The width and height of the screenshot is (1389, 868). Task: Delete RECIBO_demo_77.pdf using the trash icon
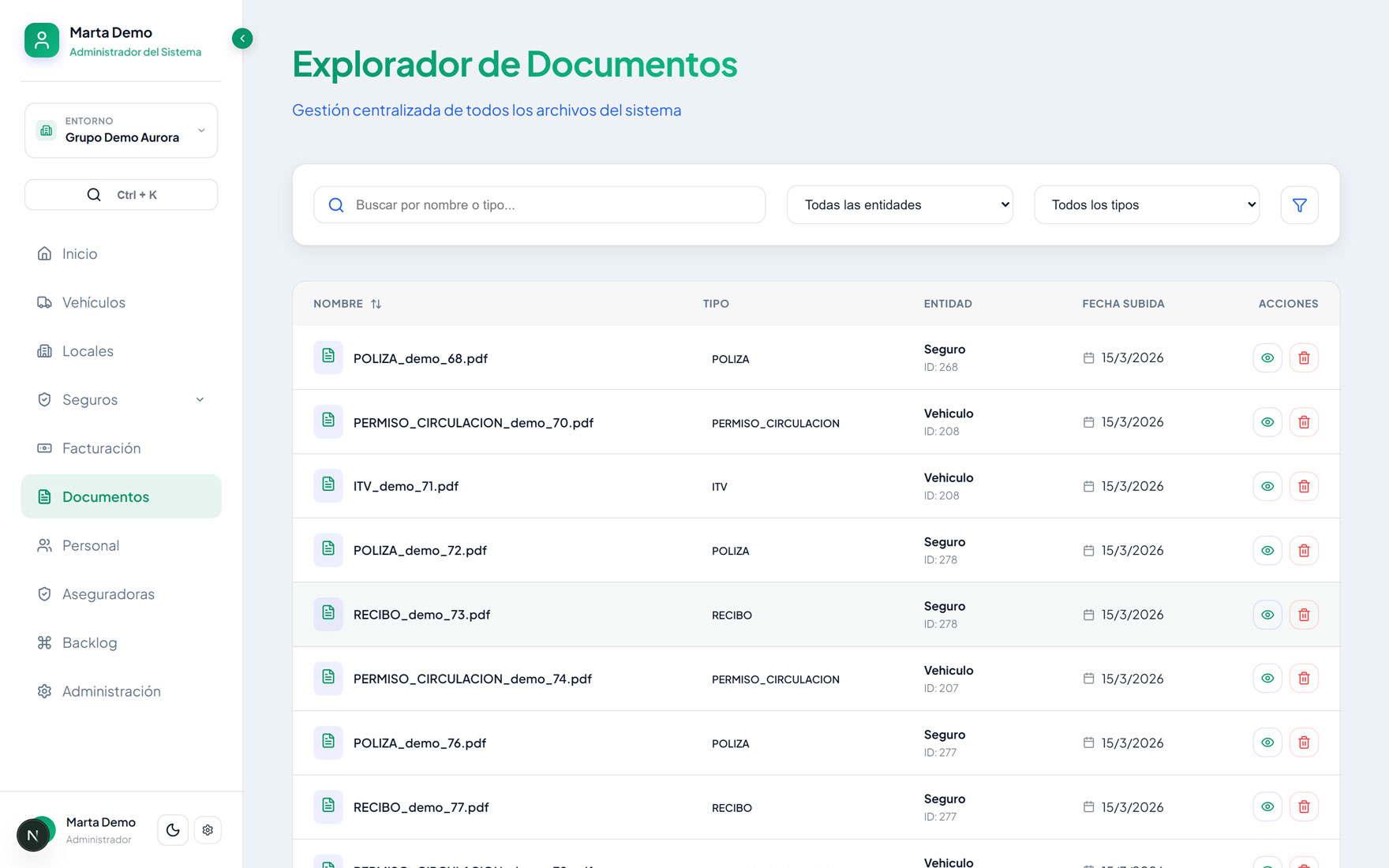1304,807
